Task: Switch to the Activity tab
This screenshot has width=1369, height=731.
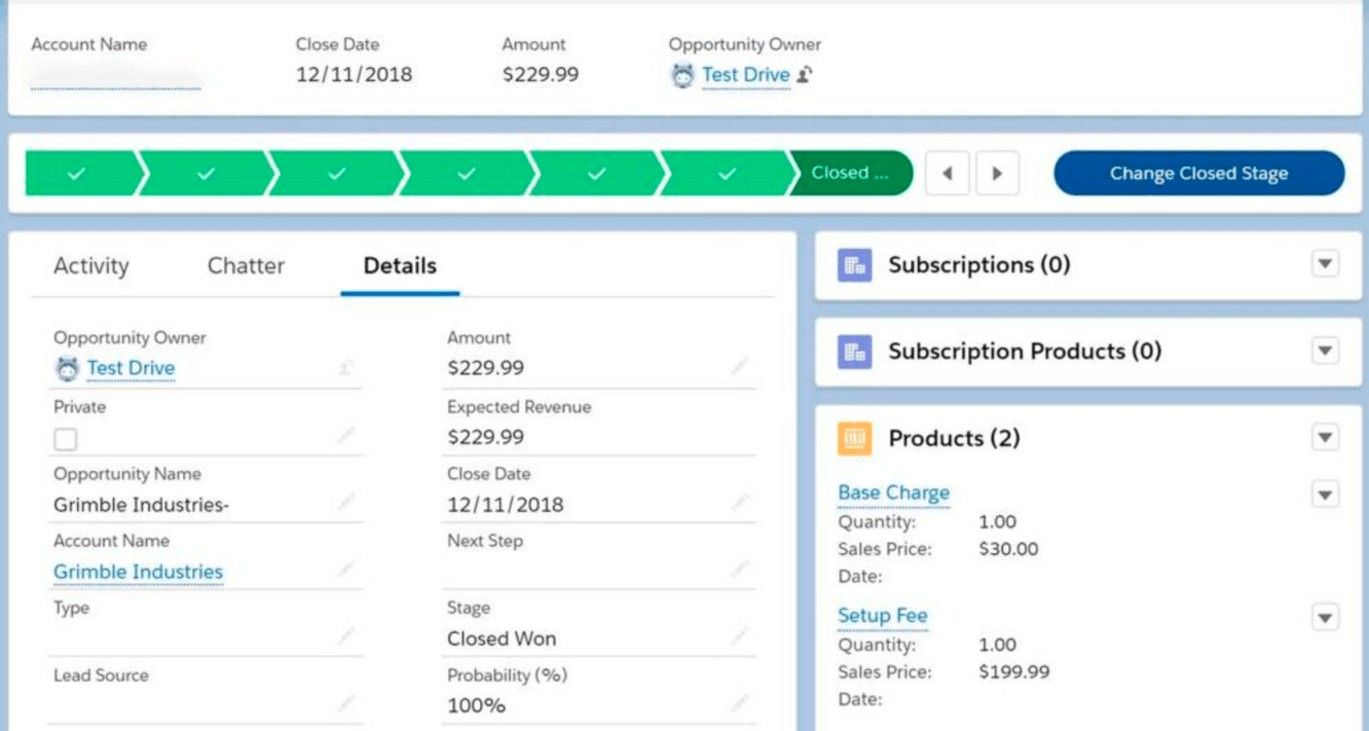Action: 91,266
